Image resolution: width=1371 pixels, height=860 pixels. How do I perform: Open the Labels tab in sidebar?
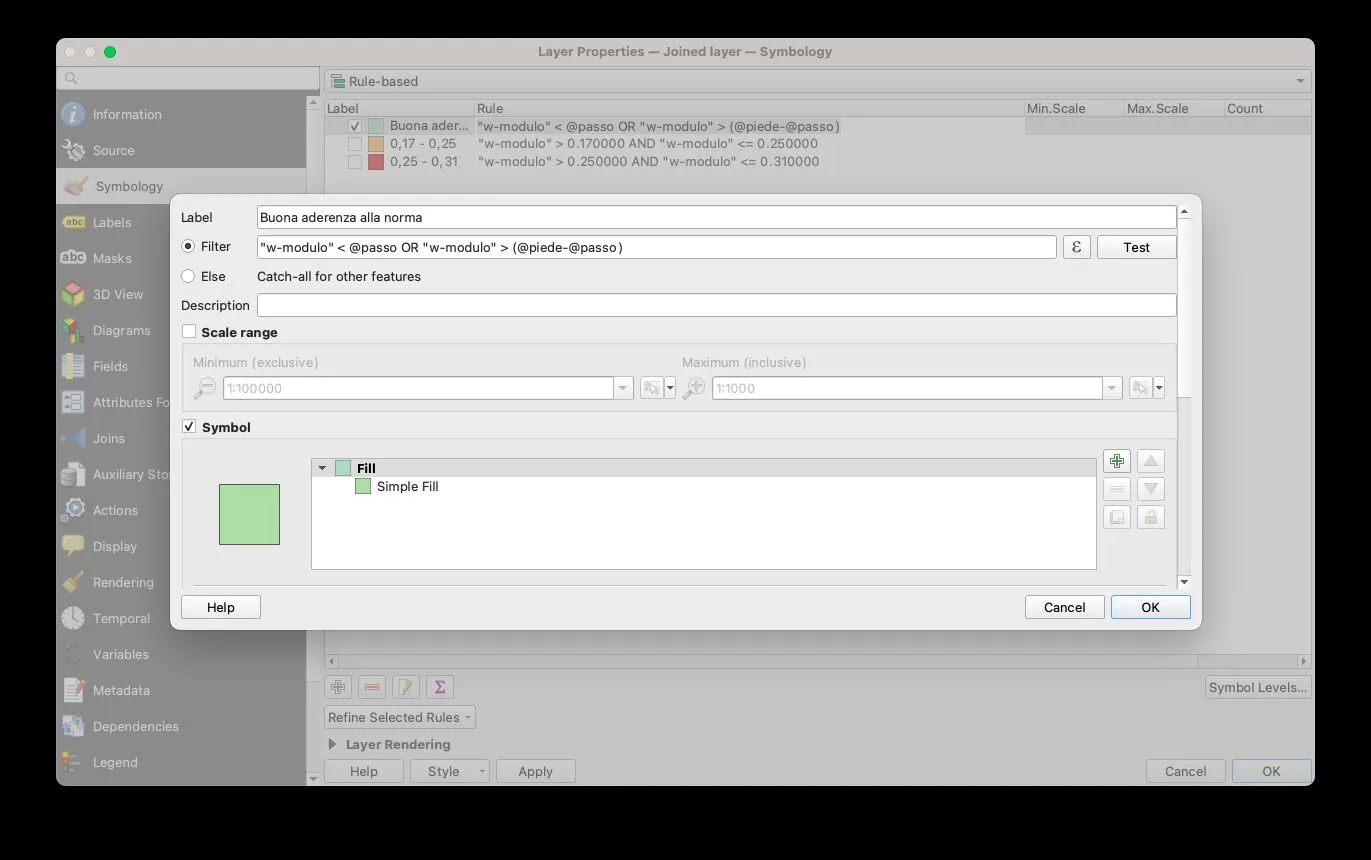pos(112,222)
